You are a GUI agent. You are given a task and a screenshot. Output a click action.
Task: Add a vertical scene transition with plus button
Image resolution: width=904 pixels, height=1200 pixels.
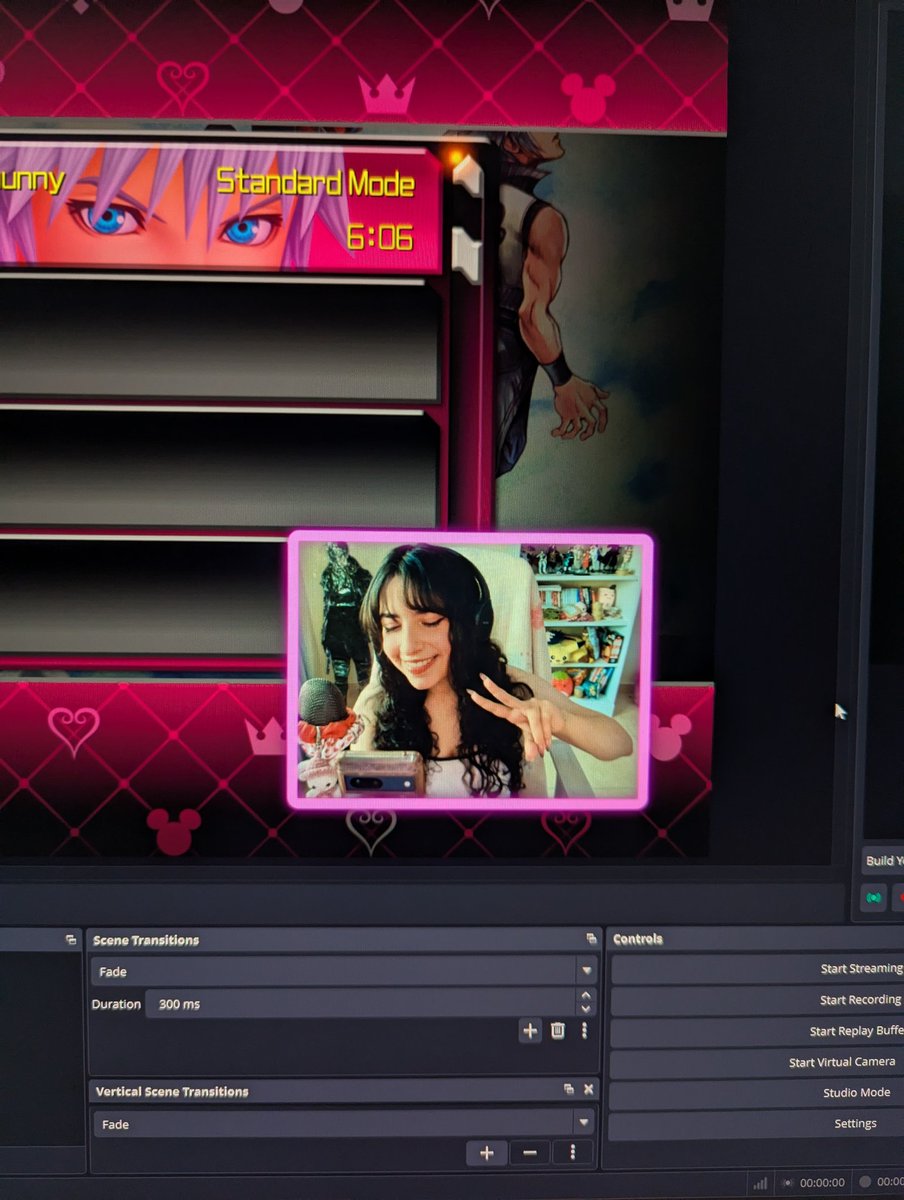pos(486,1153)
